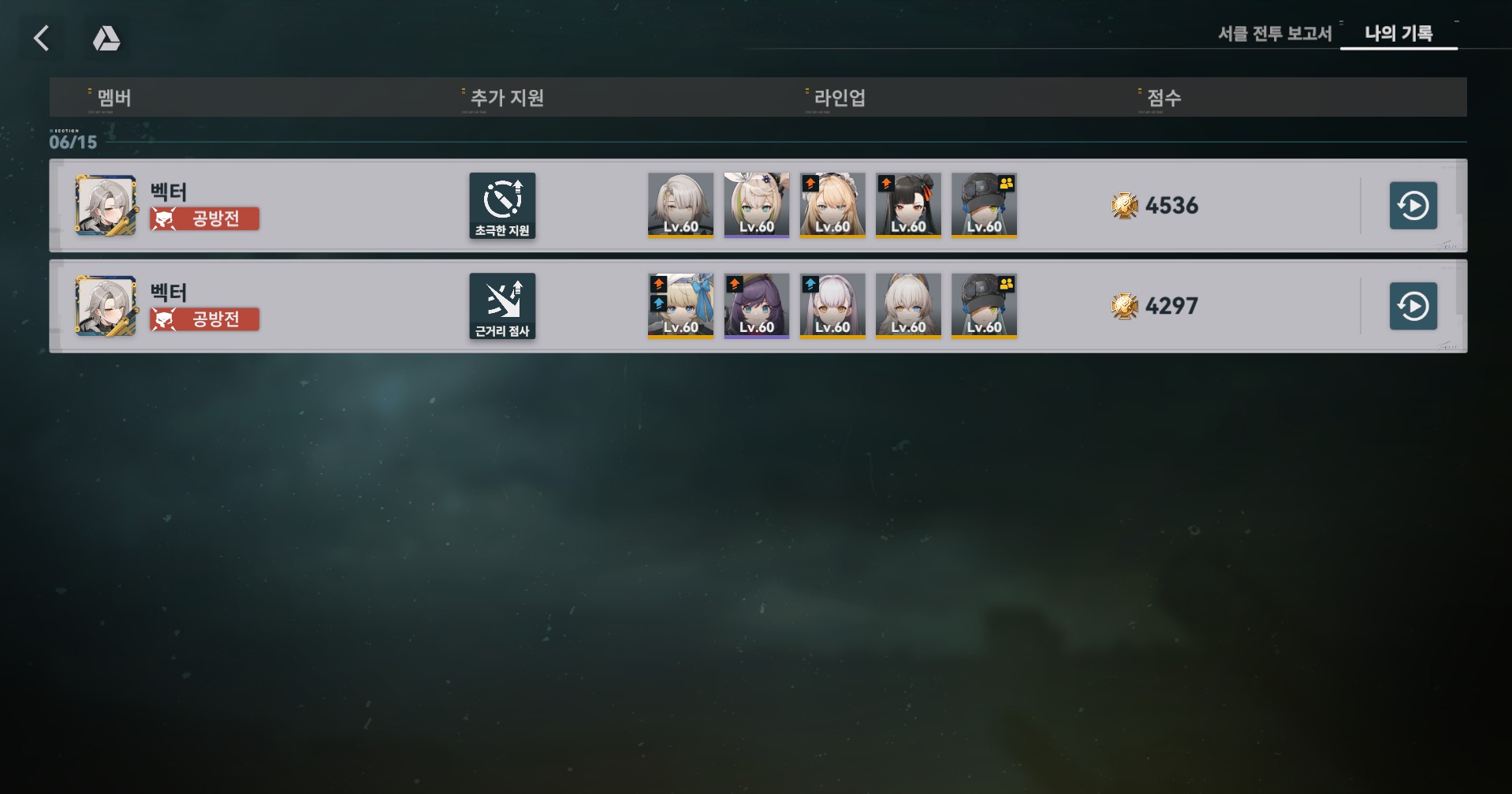Click the gold medal icon beside 4536
The height and width of the screenshot is (794, 1512).
1125,206
